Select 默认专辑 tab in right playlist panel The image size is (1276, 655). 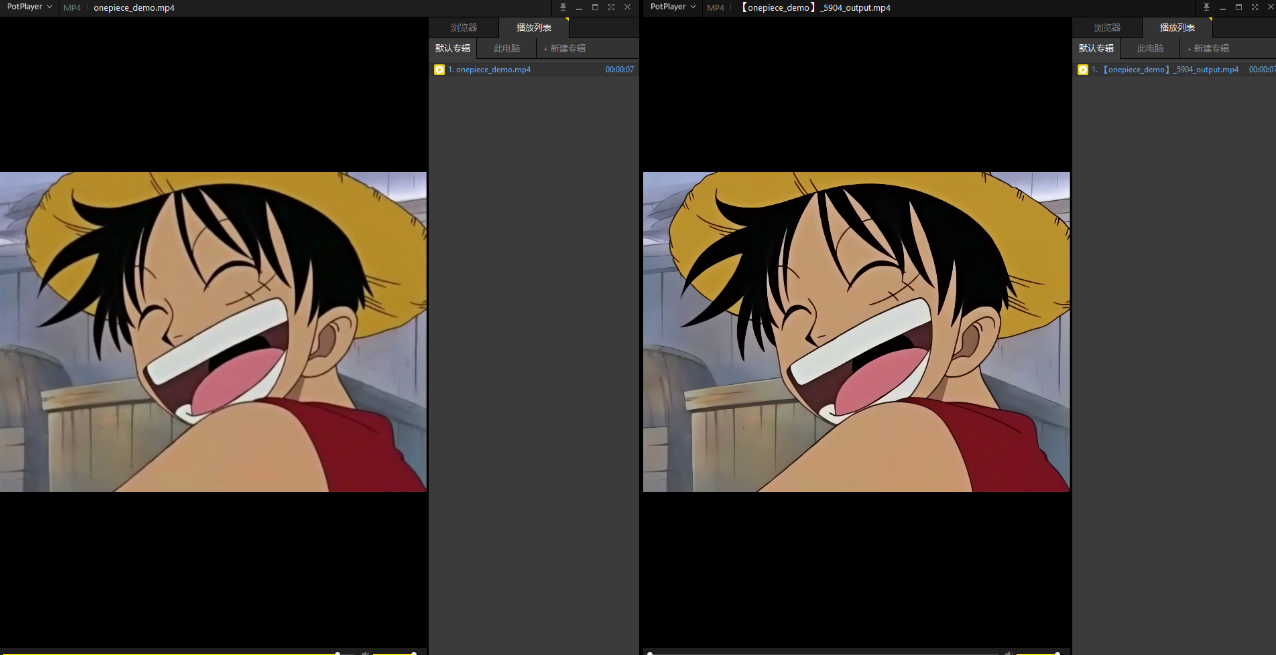point(1096,48)
